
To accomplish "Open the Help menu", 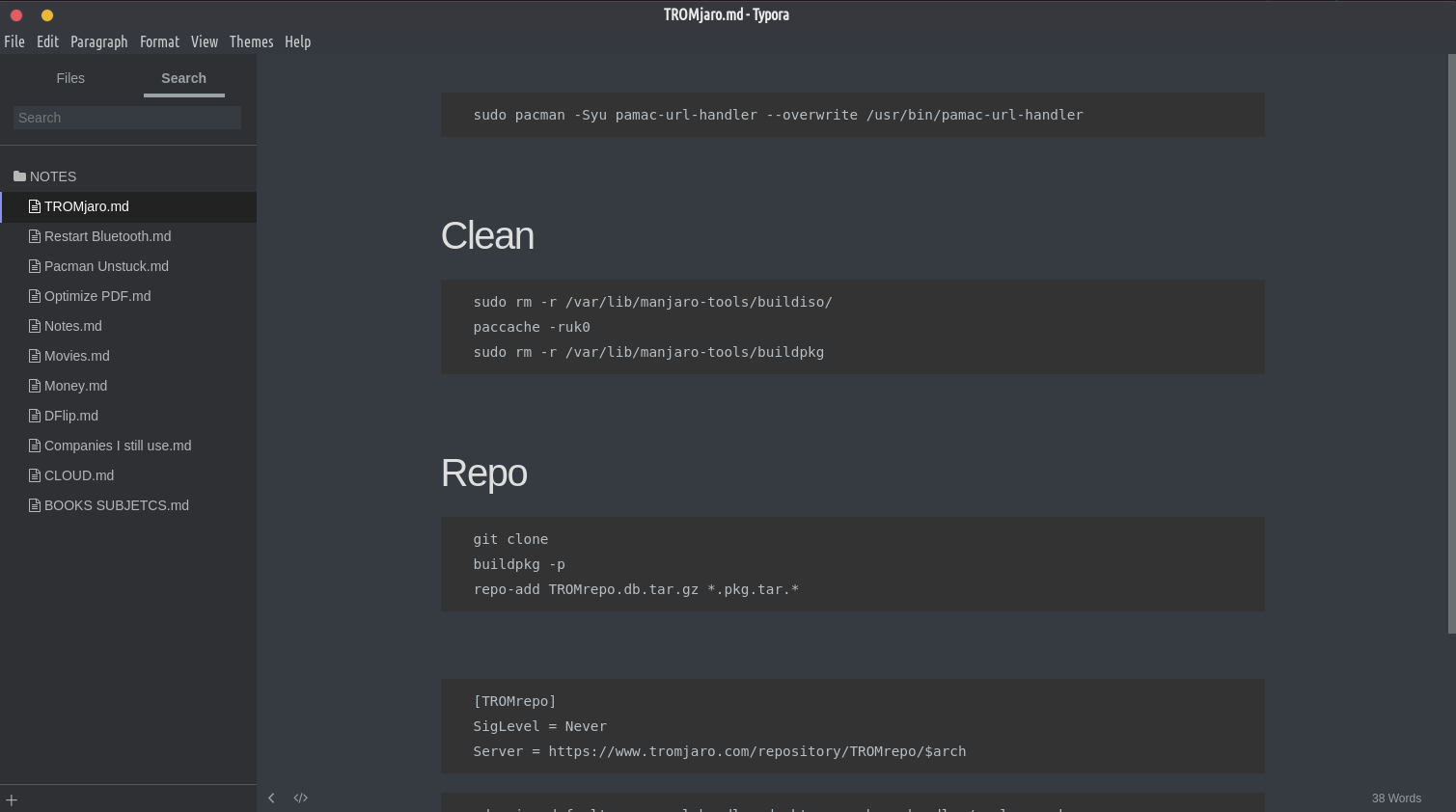I will coord(297,41).
